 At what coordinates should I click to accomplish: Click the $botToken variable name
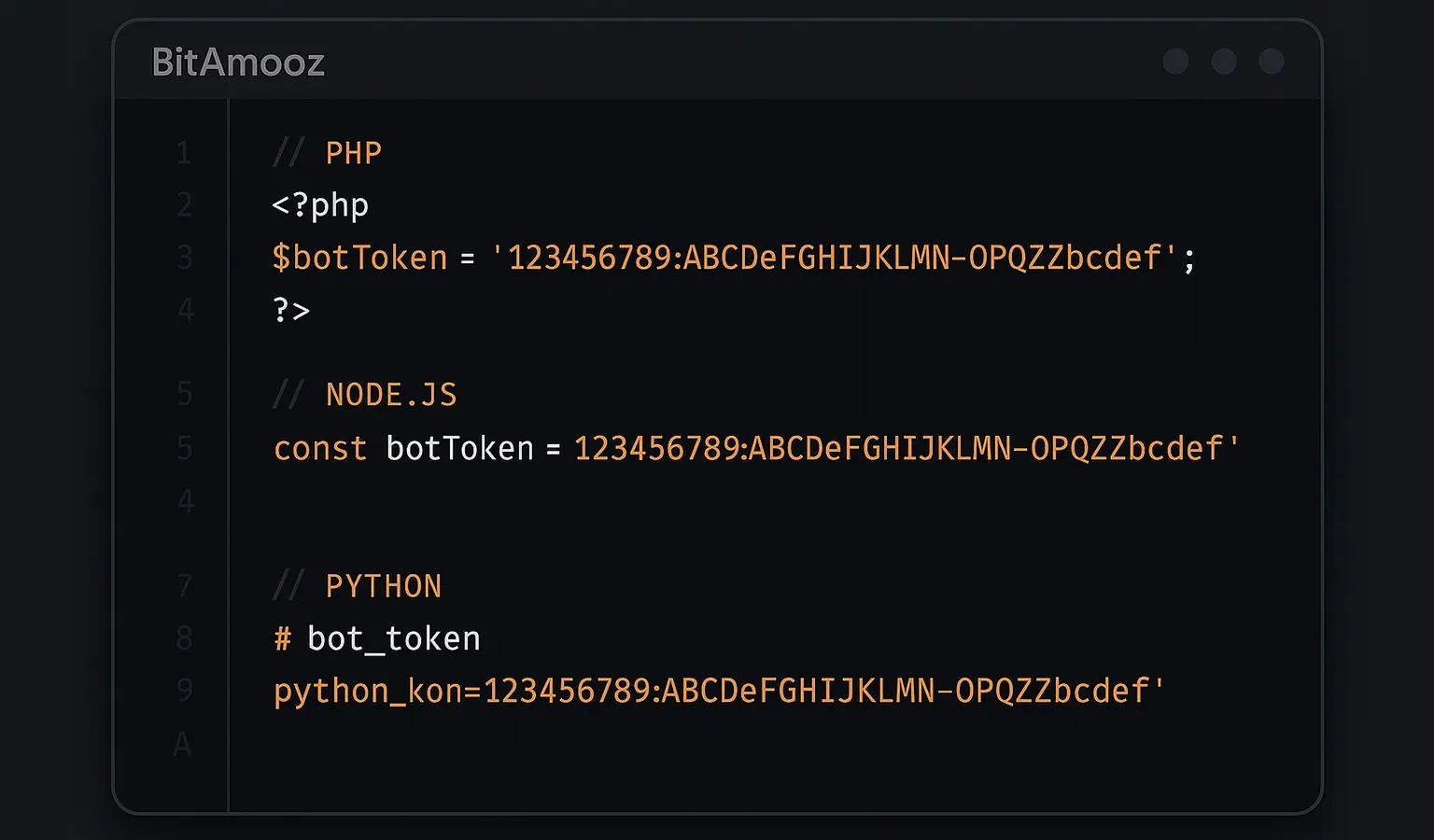pyautogui.click(x=359, y=258)
